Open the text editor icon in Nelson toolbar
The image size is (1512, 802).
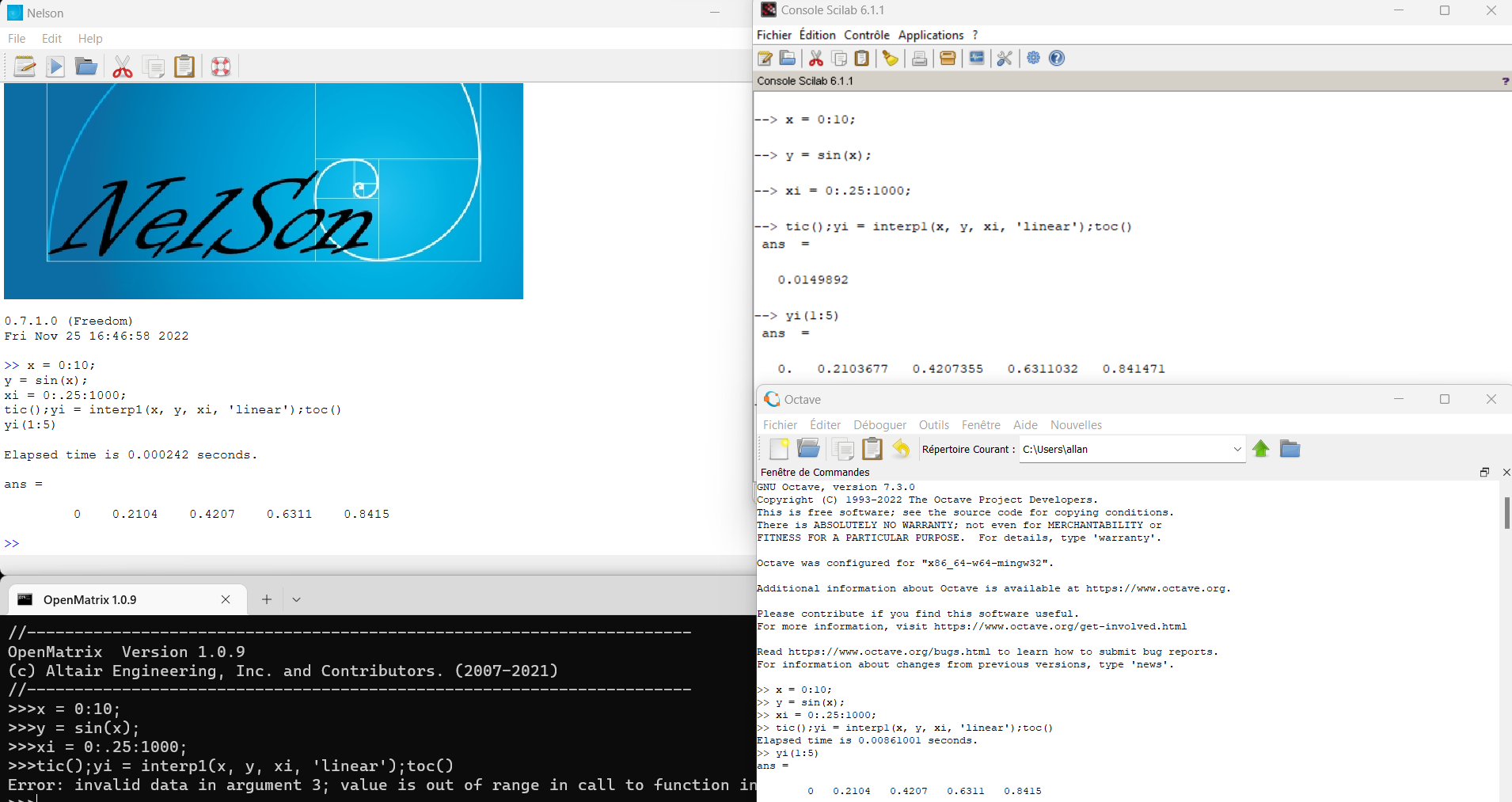(25, 67)
